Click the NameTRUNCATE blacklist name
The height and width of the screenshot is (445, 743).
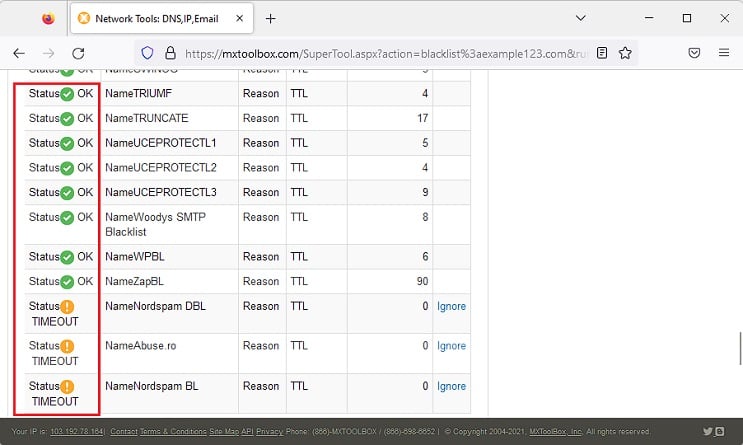(146, 118)
